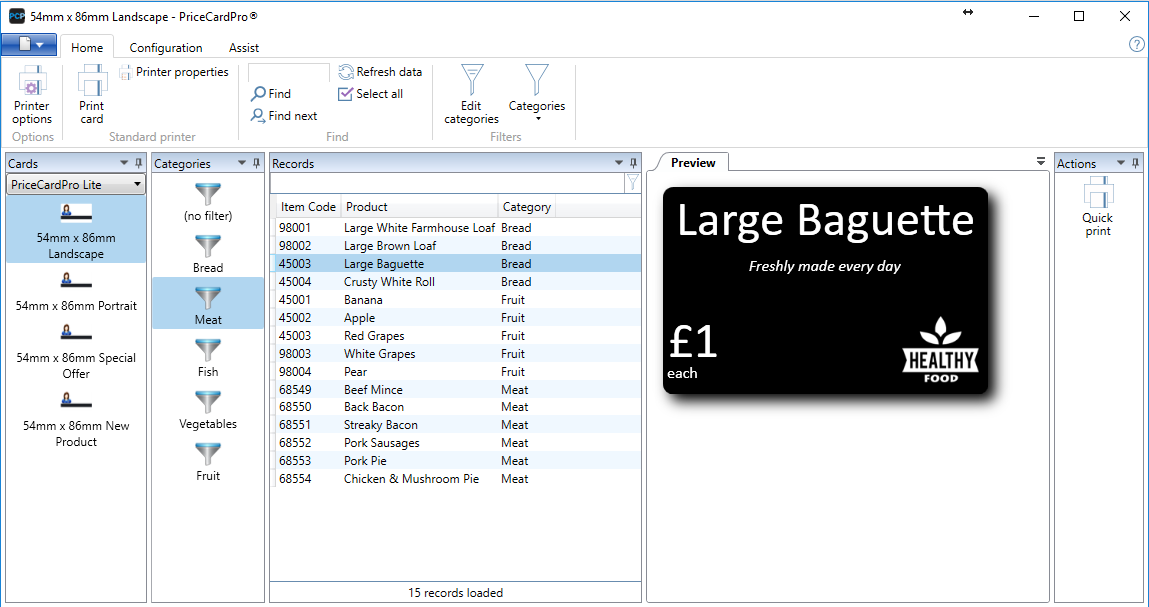Pin the Records panel
1149x607 pixels.
click(633, 163)
